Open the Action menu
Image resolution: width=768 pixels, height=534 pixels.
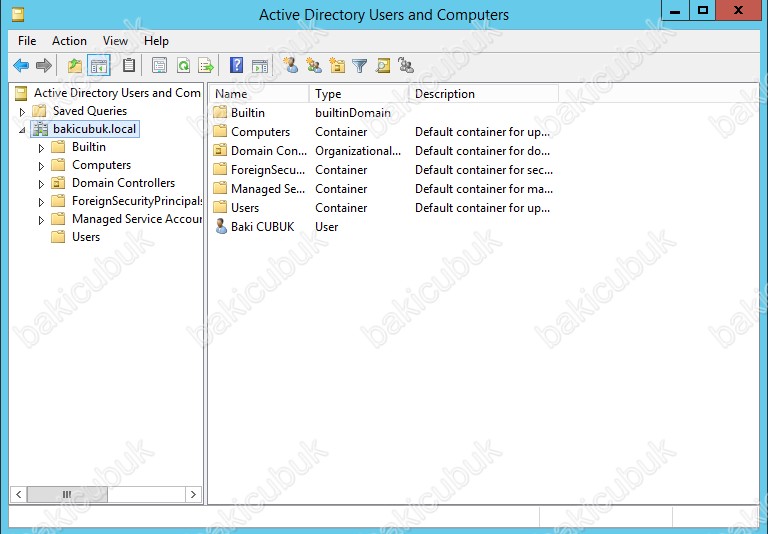pyautogui.click(x=69, y=41)
